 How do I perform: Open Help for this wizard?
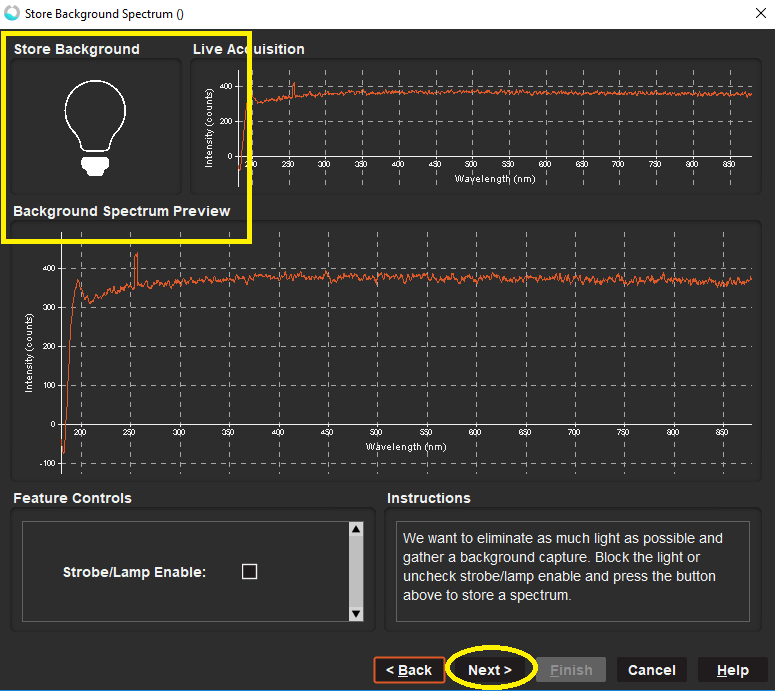(732, 670)
